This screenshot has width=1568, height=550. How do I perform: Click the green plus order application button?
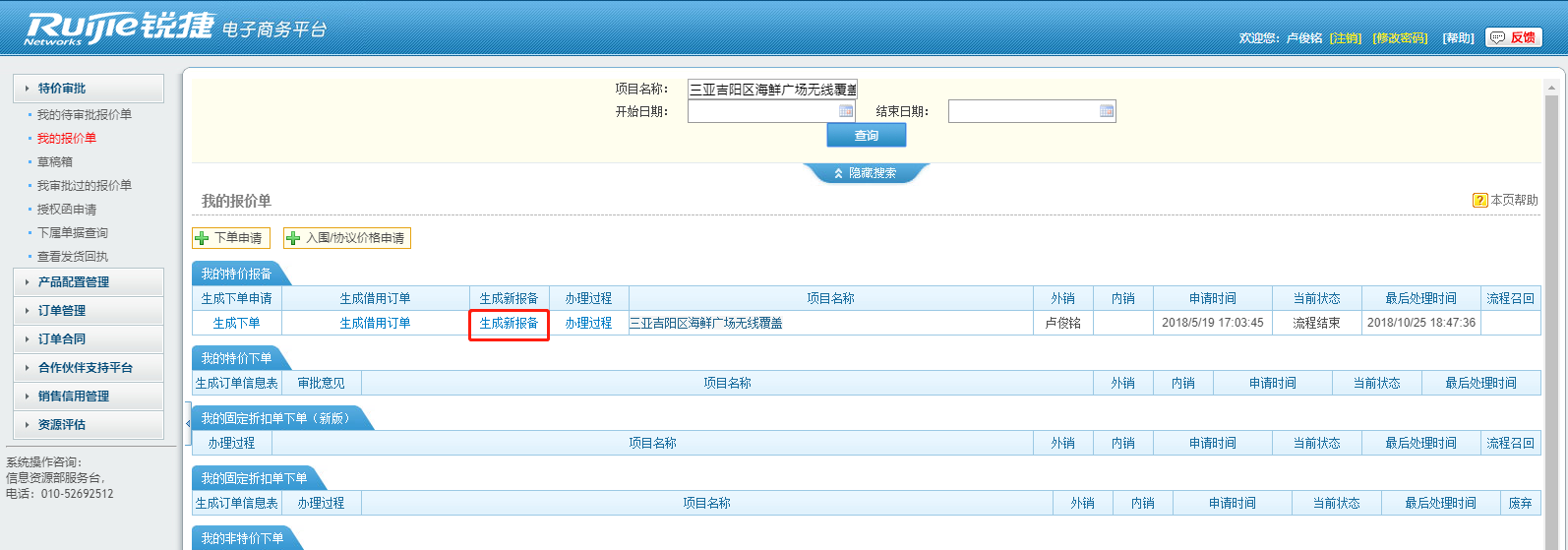(230, 238)
